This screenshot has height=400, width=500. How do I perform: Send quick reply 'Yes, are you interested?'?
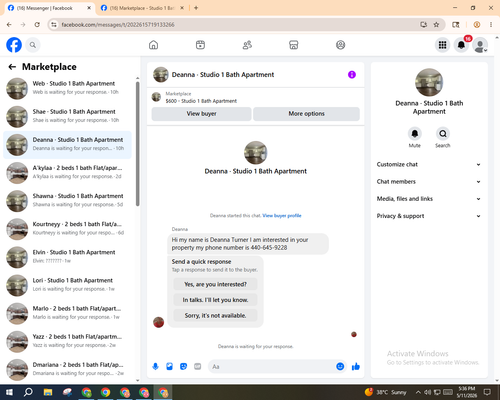coord(215,284)
